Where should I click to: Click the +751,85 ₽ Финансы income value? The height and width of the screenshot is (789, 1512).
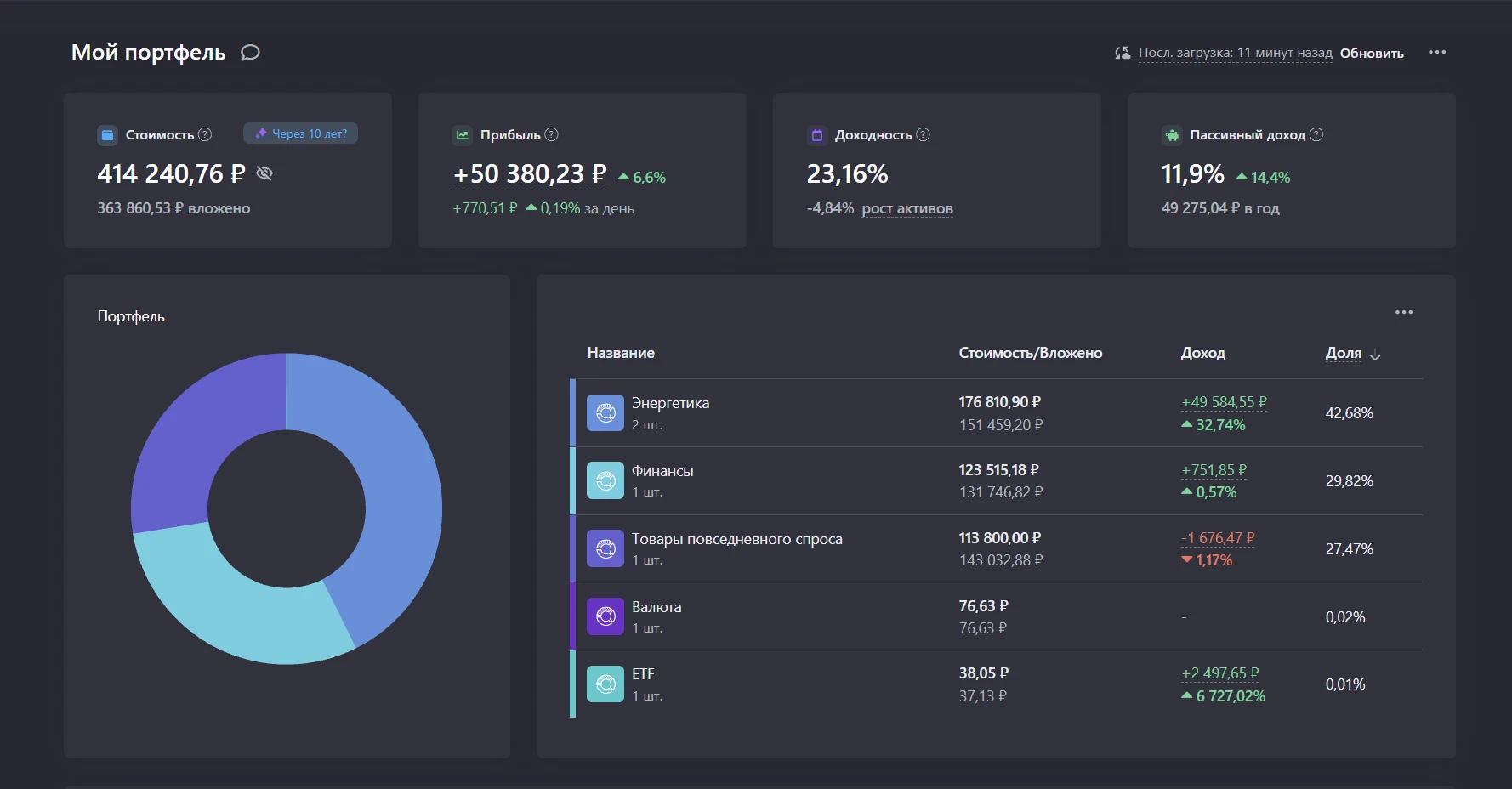click(x=1214, y=470)
